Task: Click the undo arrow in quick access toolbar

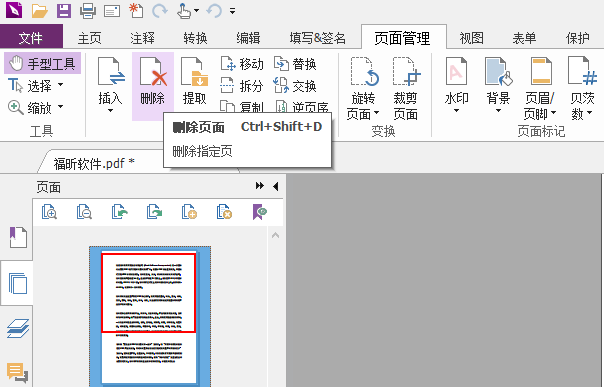Action: pyautogui.click(x=214, y=11)
